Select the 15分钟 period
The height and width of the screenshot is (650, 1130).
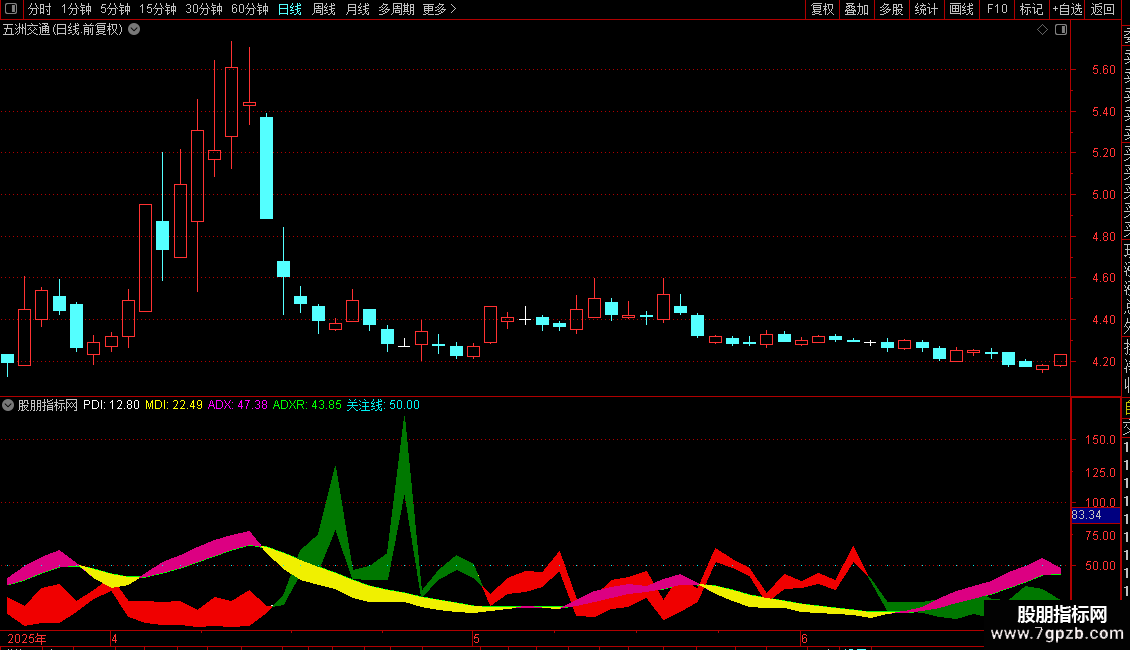tap(157, 9)
